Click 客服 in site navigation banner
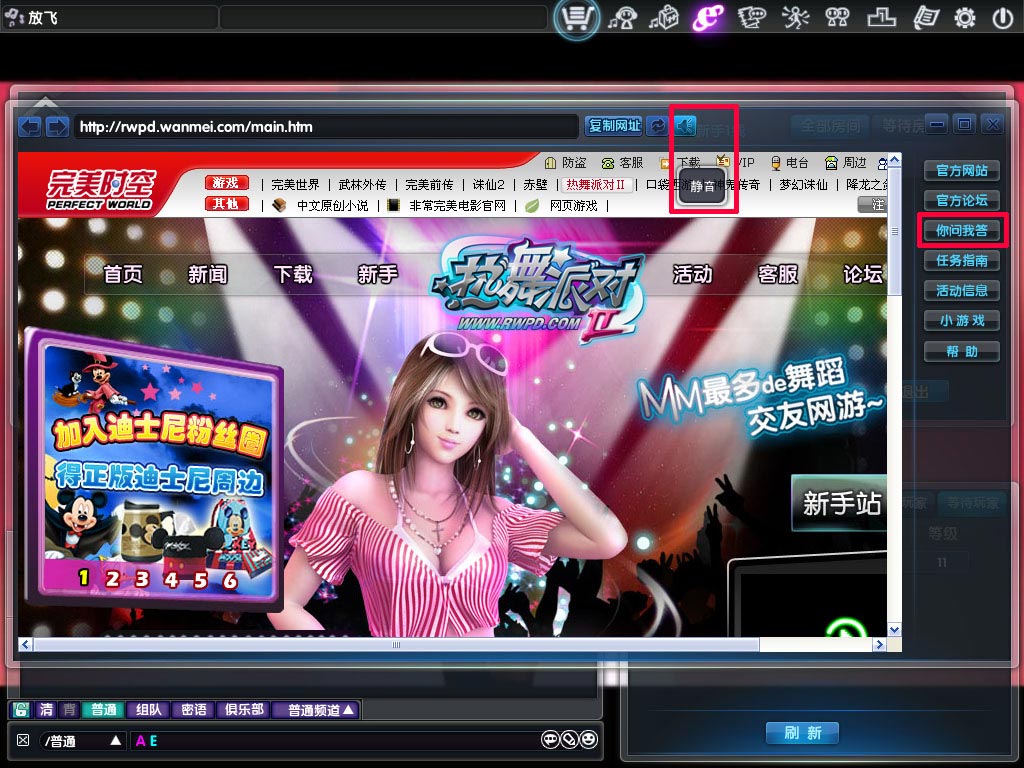This screenshot has width=1024, height=768. [x=778, y=274]
